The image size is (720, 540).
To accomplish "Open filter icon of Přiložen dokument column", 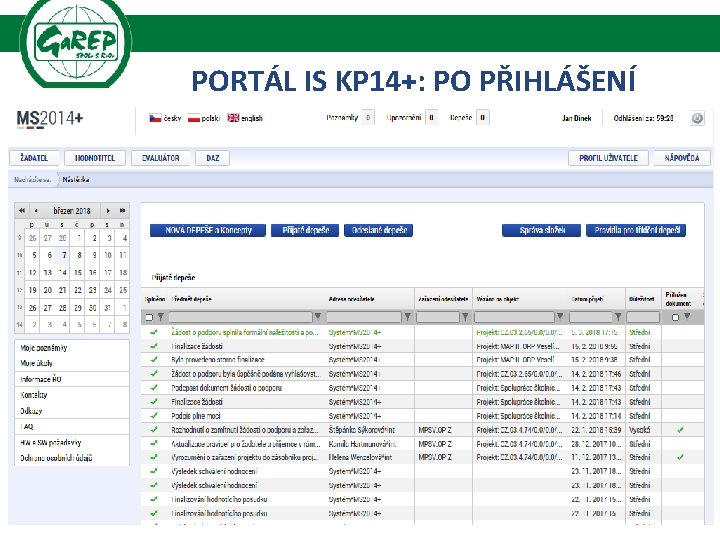I will click(687, 316).
